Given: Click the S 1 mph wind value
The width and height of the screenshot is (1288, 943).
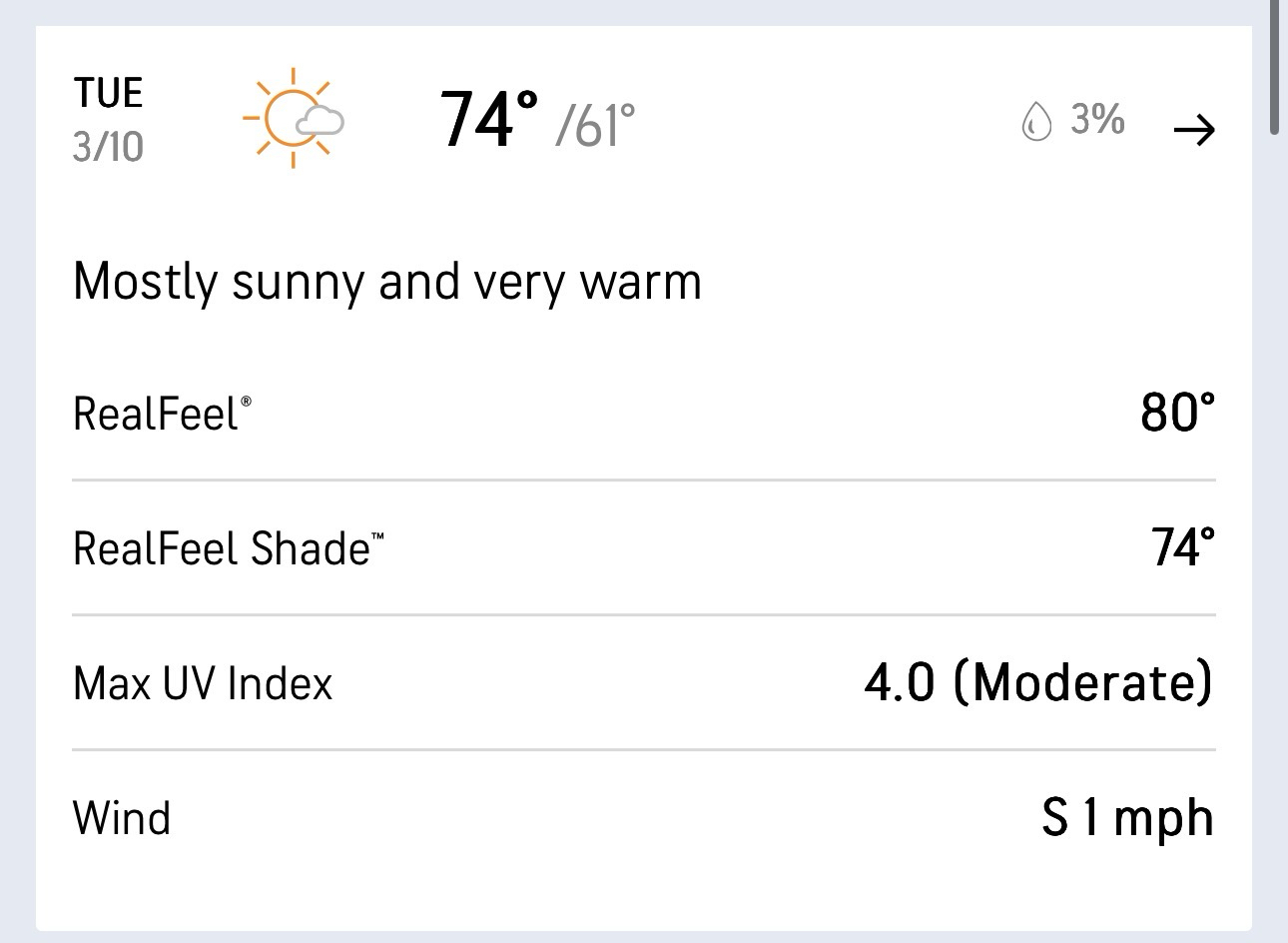Looking at the screenshot, I should (x=1126, y=818).
